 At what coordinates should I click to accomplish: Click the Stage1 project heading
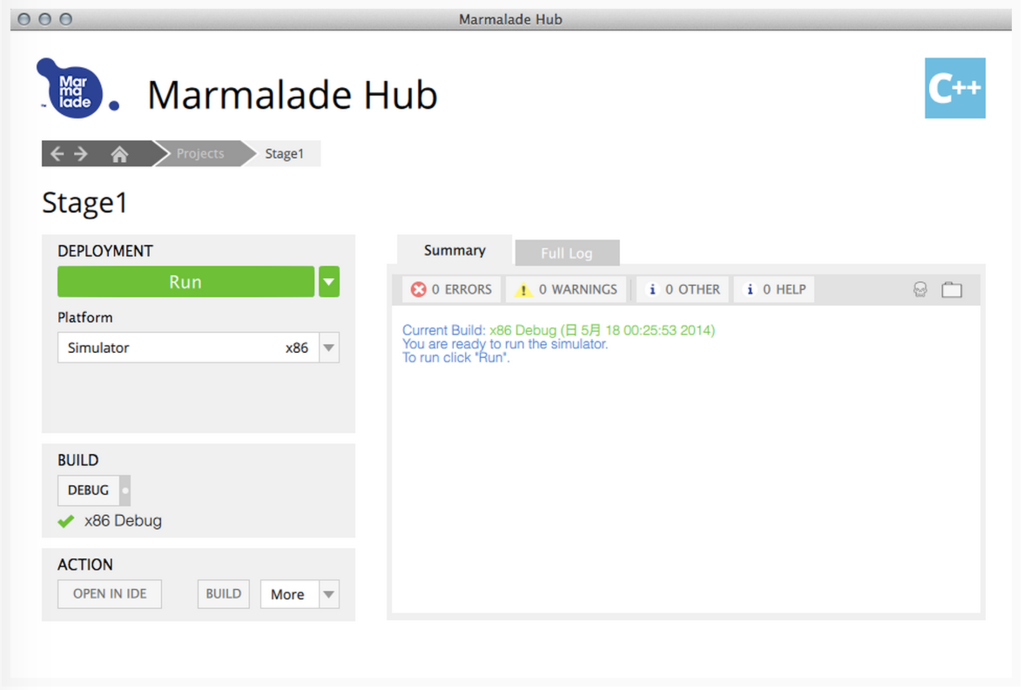85,202
